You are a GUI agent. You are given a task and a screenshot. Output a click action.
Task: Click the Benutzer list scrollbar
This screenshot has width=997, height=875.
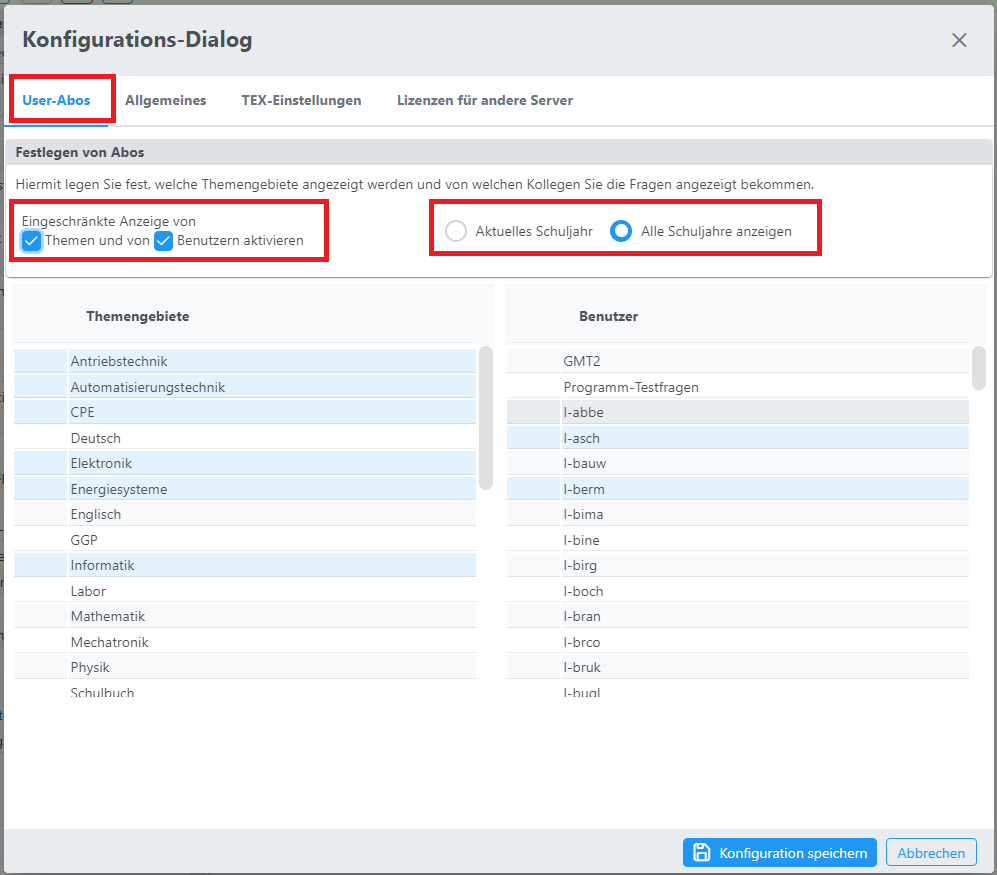pos(979,367)
